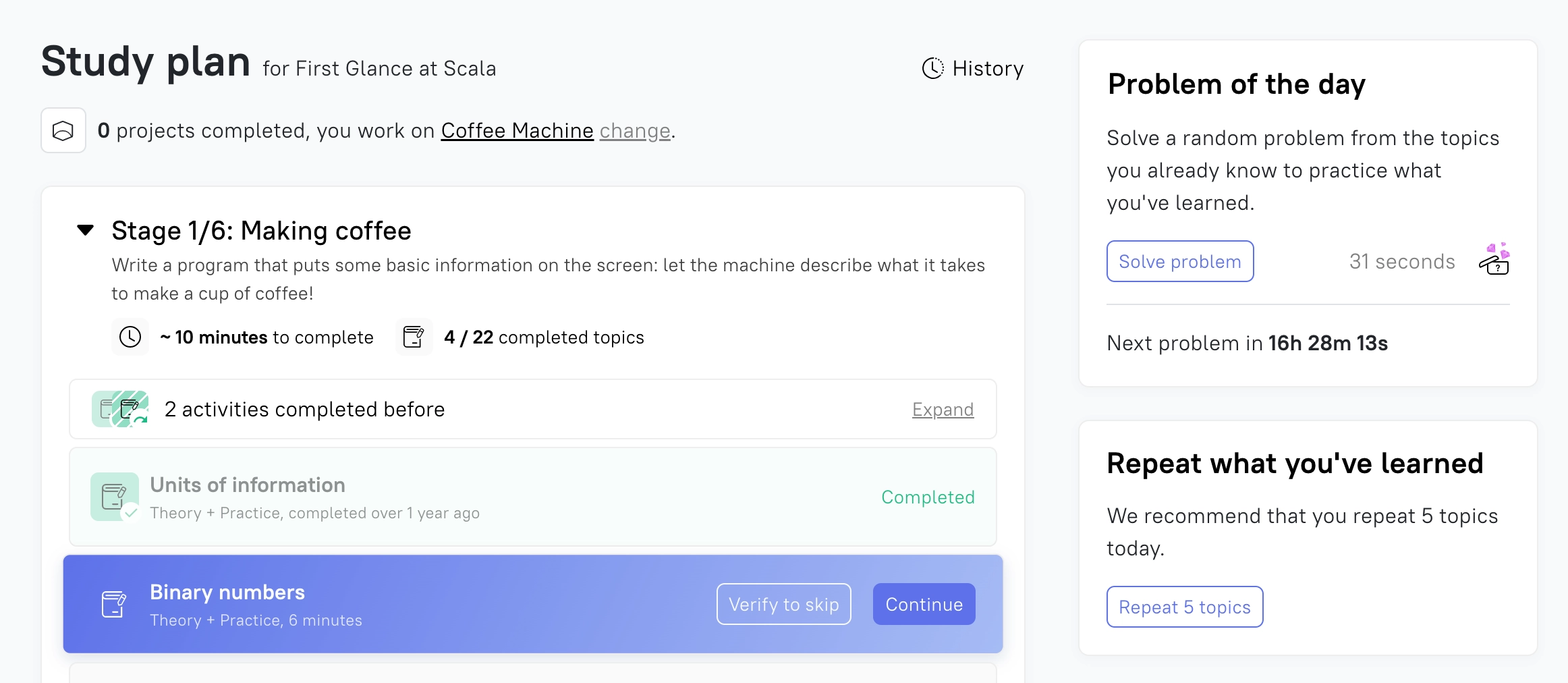Click the '2 activities completed before' text
Image resolution: width=1568 pixels, height=683 pixels.
304,410
